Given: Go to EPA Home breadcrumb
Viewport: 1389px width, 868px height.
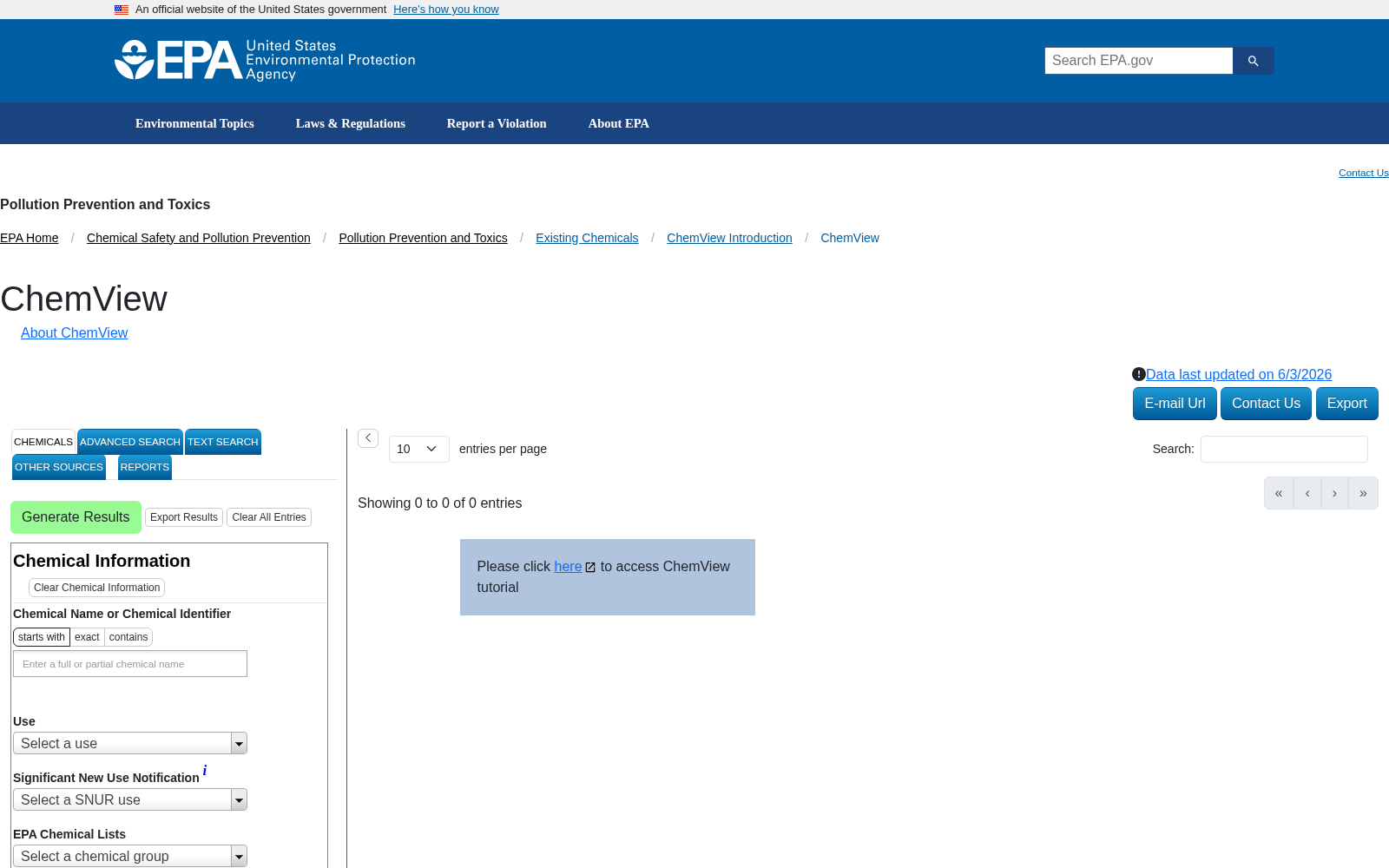Looking at the screenshot, I should (30, 238).
